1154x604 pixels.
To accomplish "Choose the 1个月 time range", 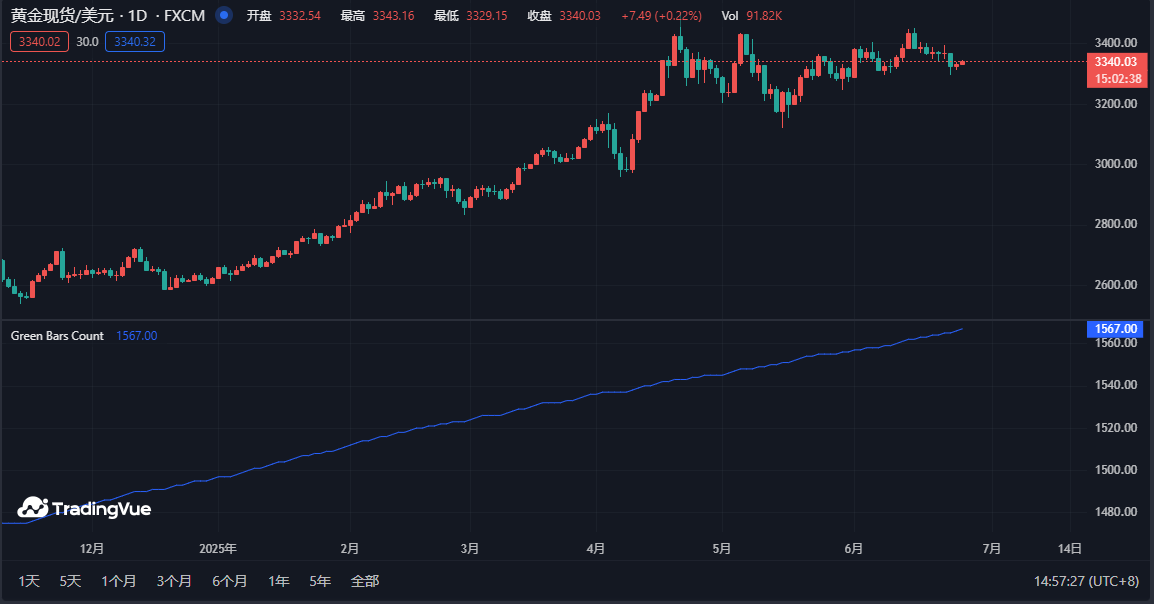I will (x=118, y=581).
